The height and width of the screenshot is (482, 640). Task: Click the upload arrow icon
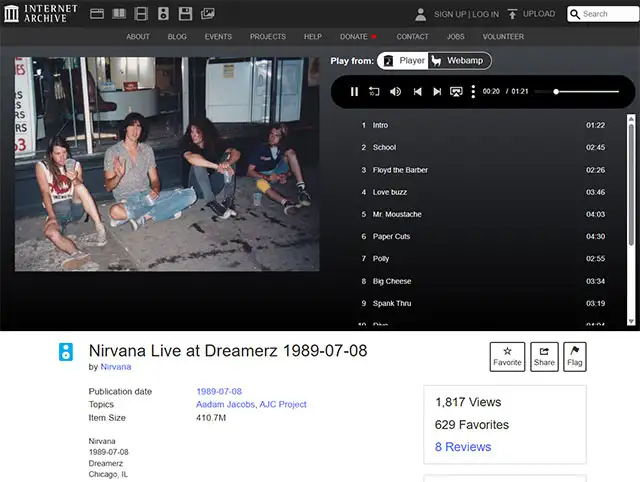[512, 14]
